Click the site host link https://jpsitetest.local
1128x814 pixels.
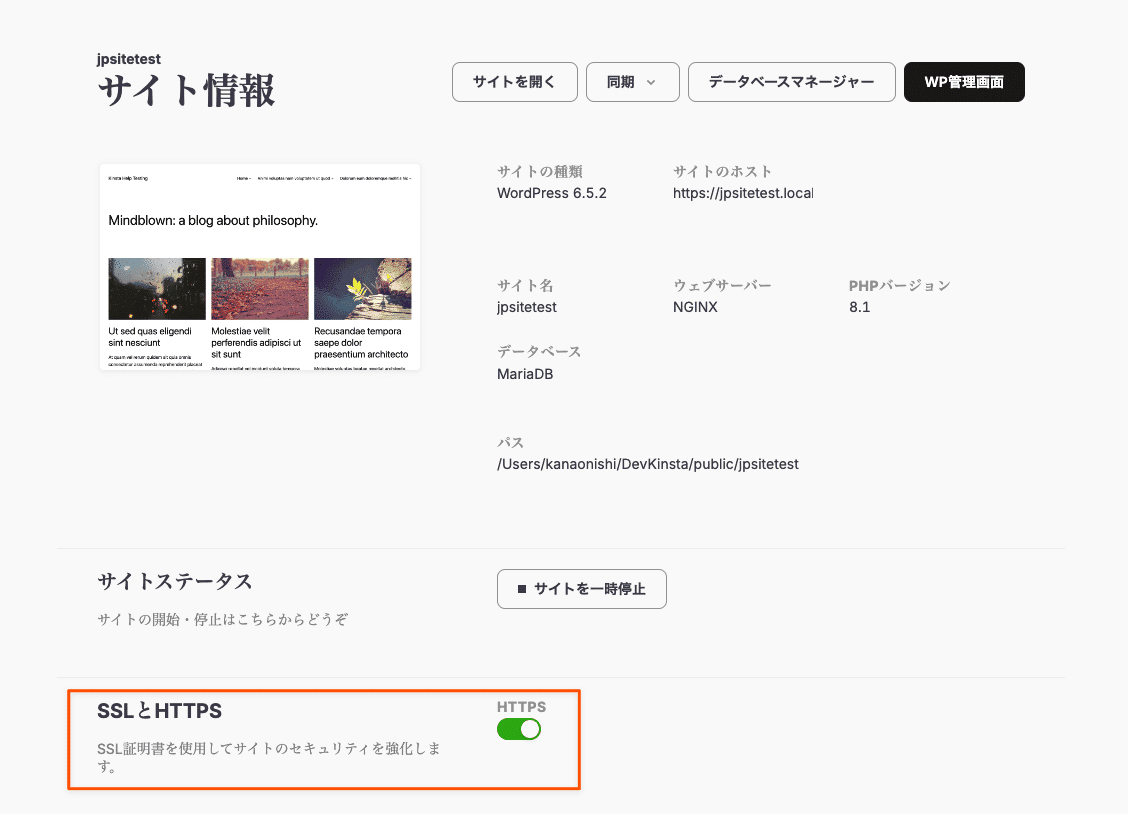(743, 192)
